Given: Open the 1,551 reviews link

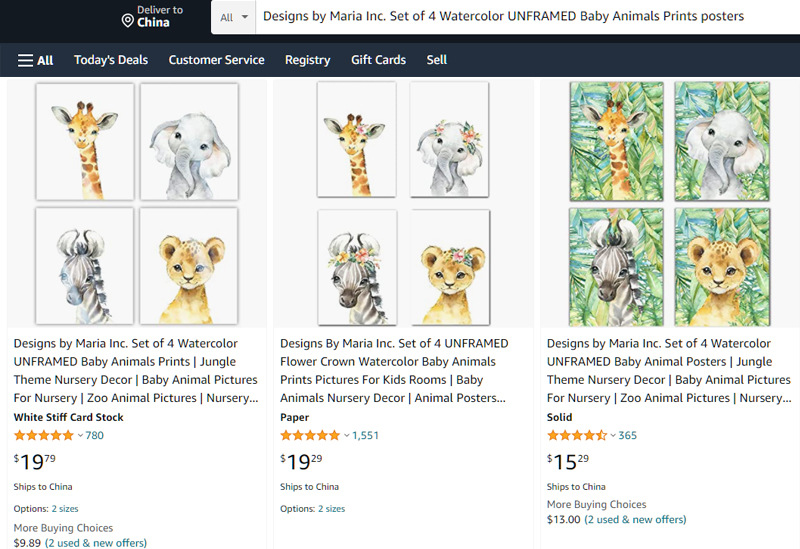Looking at the screenshot, I should pos(366,436).
